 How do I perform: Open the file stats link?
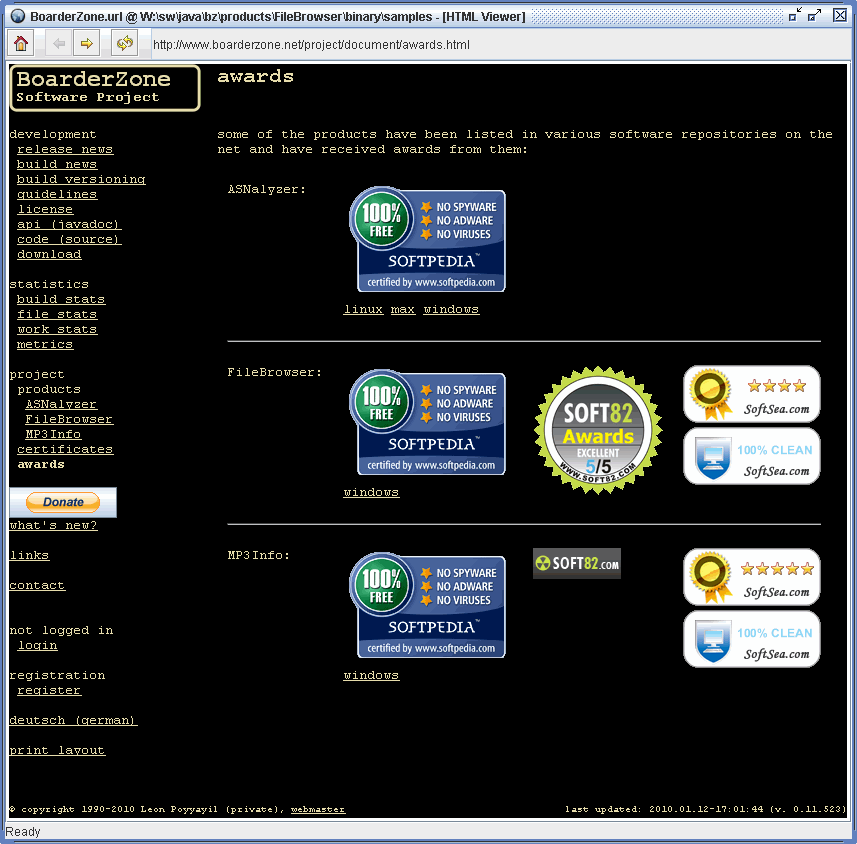57,314
